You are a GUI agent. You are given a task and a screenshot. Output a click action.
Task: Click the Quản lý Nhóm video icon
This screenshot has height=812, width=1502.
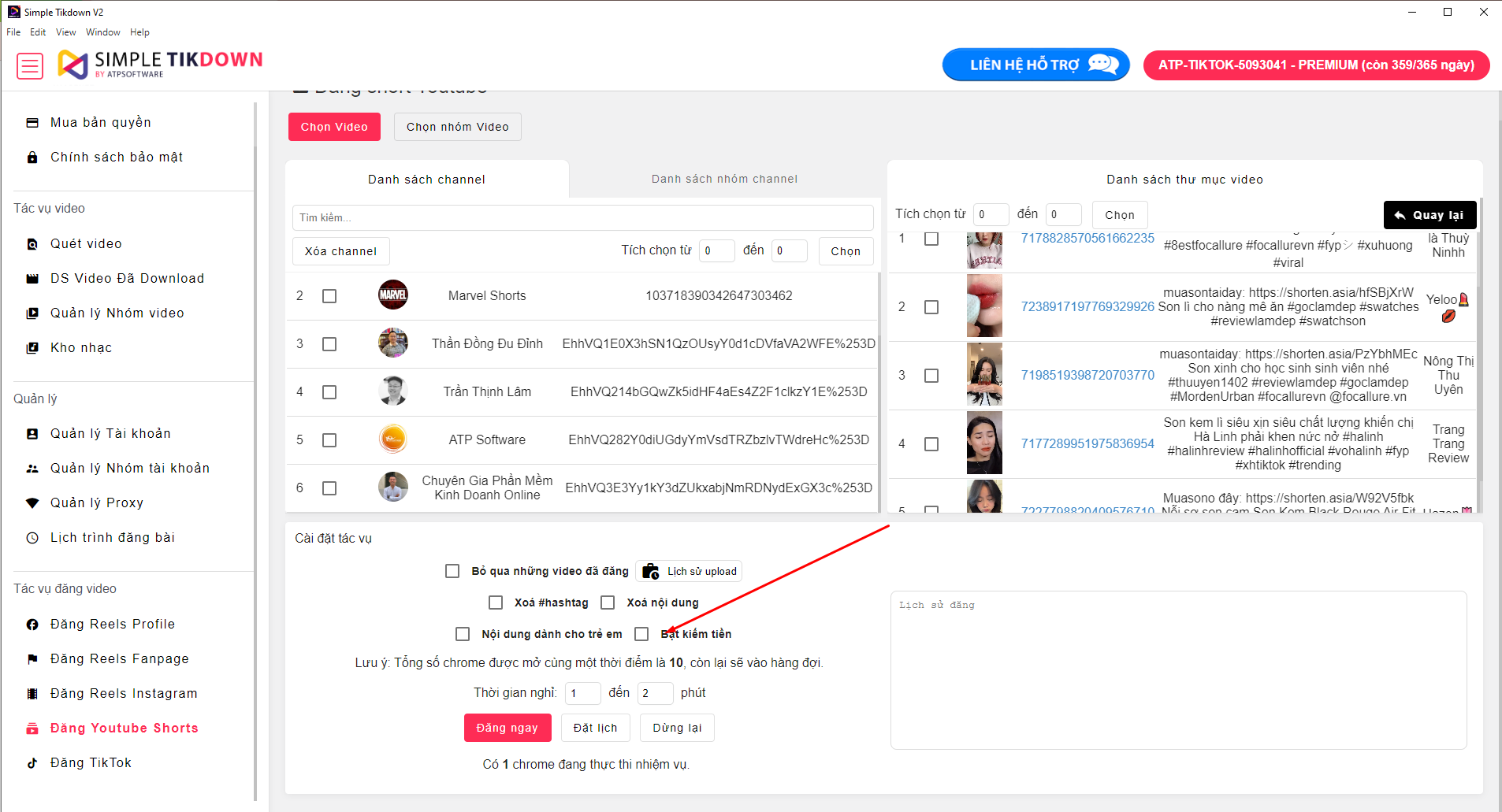[x=32, y=313]
